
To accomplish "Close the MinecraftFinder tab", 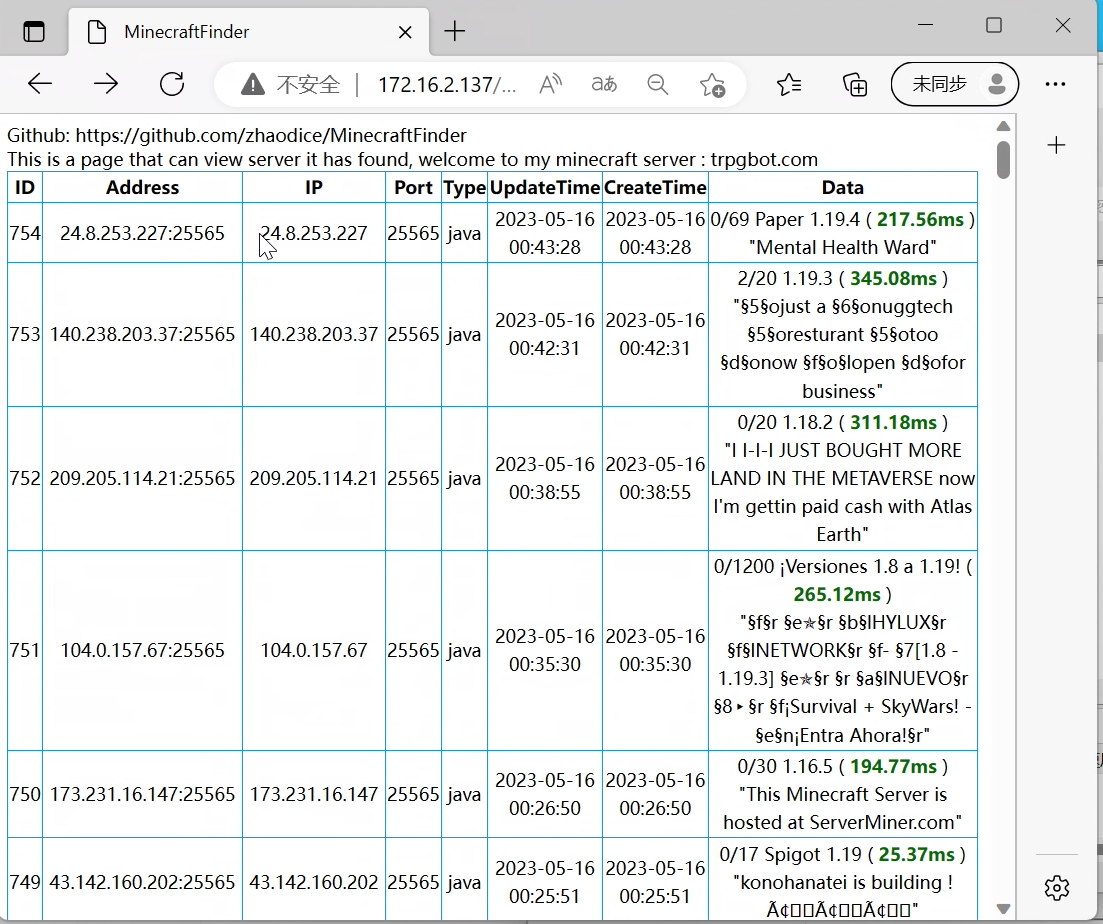I will coord(405,32).
